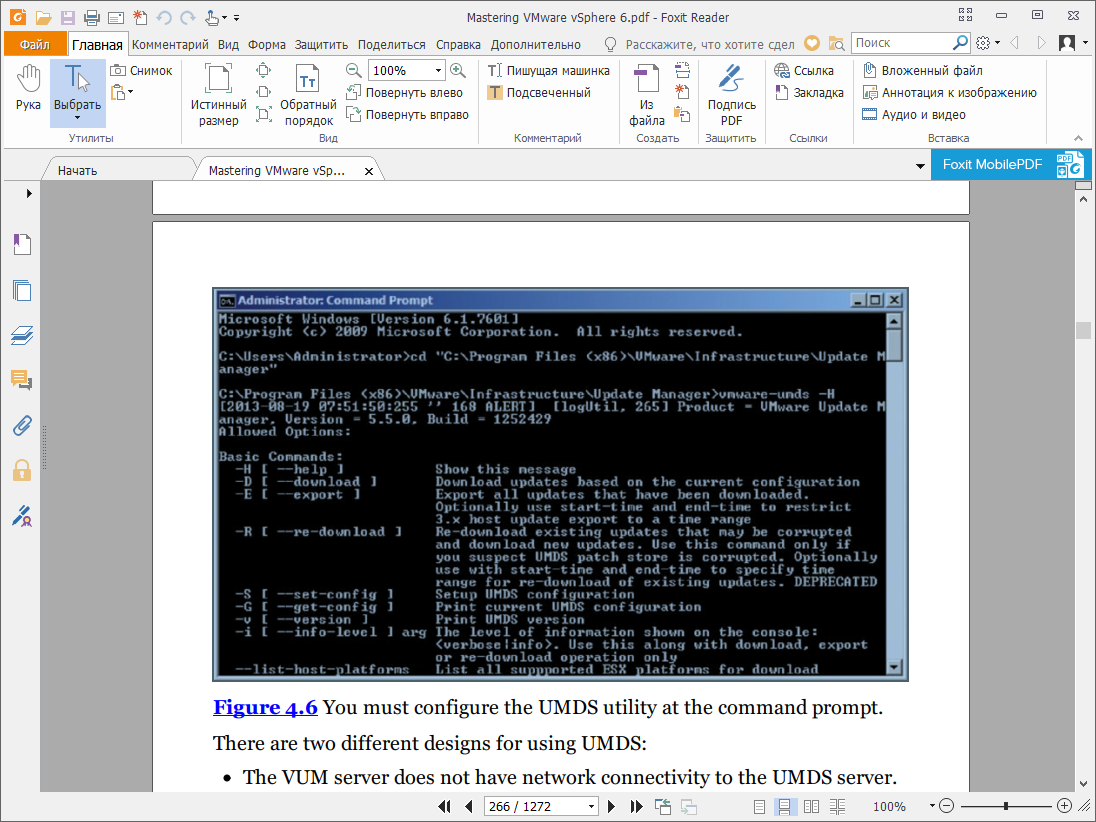
Task: Rotate view with Повернуть вправо
Action: coord(408,115)
